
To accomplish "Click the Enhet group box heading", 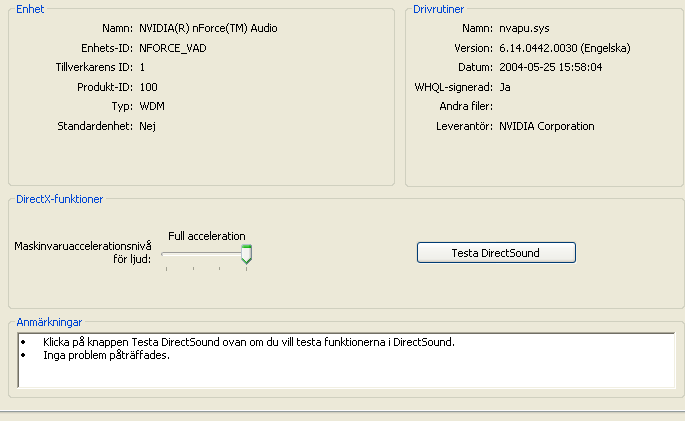I will pyautogui.click(x=30, y=9).
